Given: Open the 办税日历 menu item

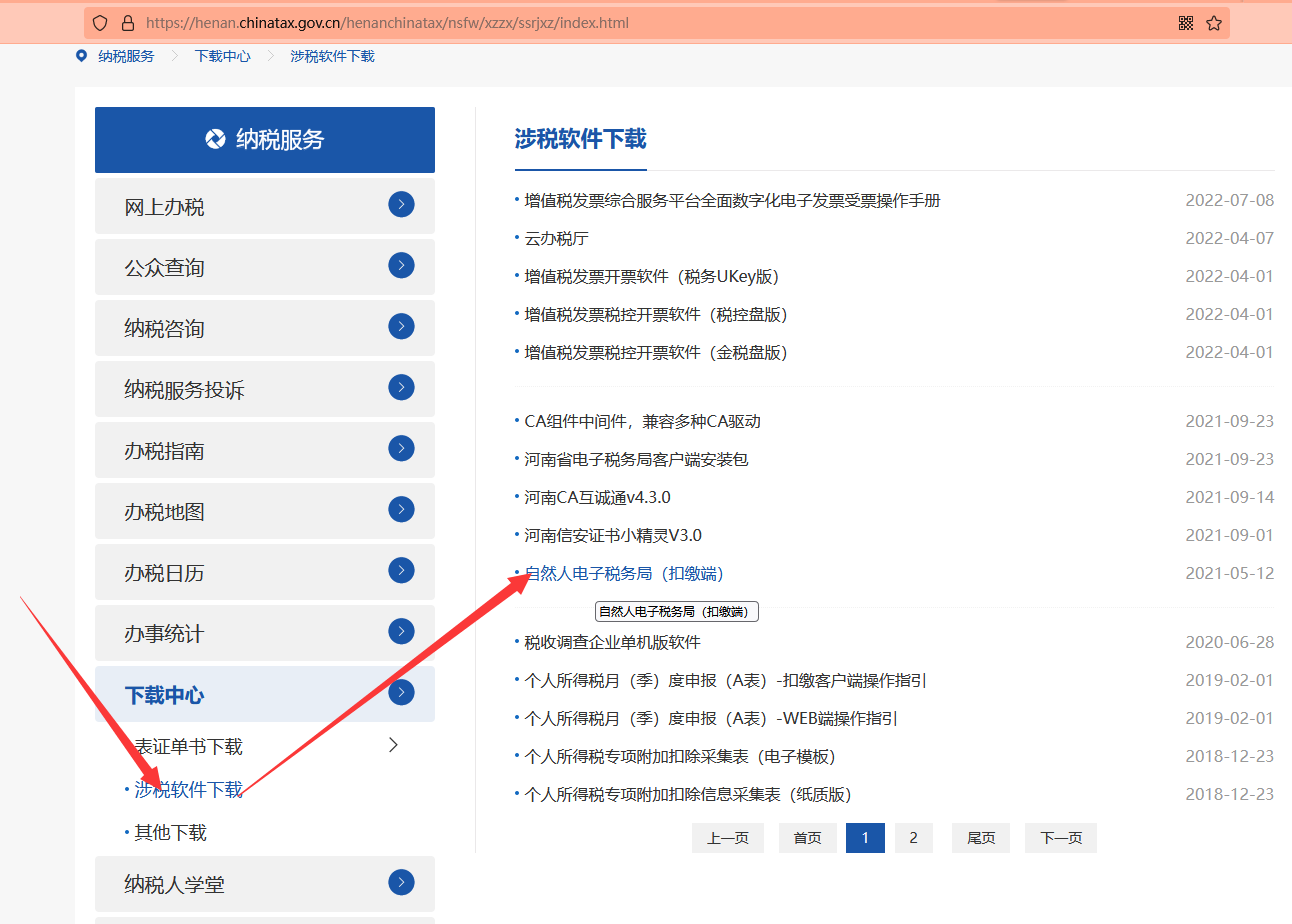Looking at the screenshot, I should coord(265,572).
